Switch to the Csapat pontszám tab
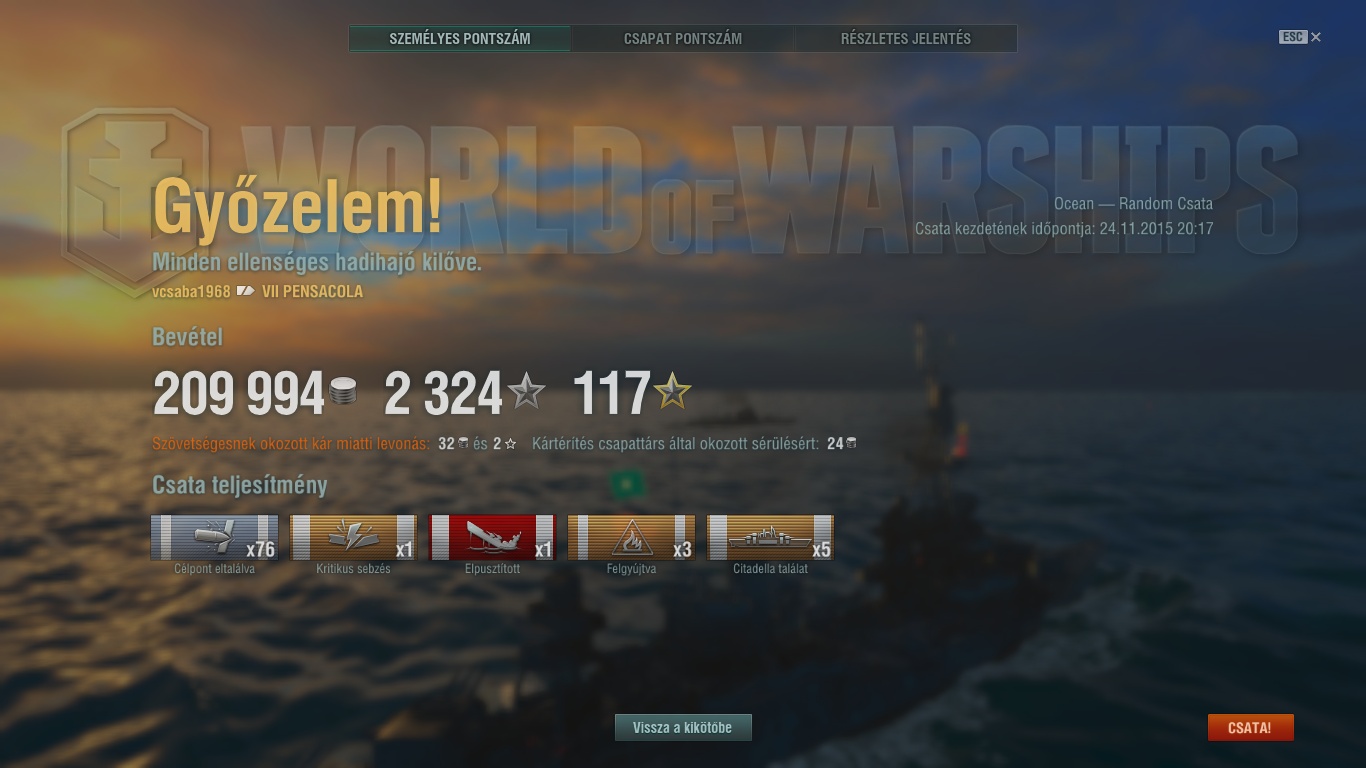1366x768 pixels. (x=683, y=39)
